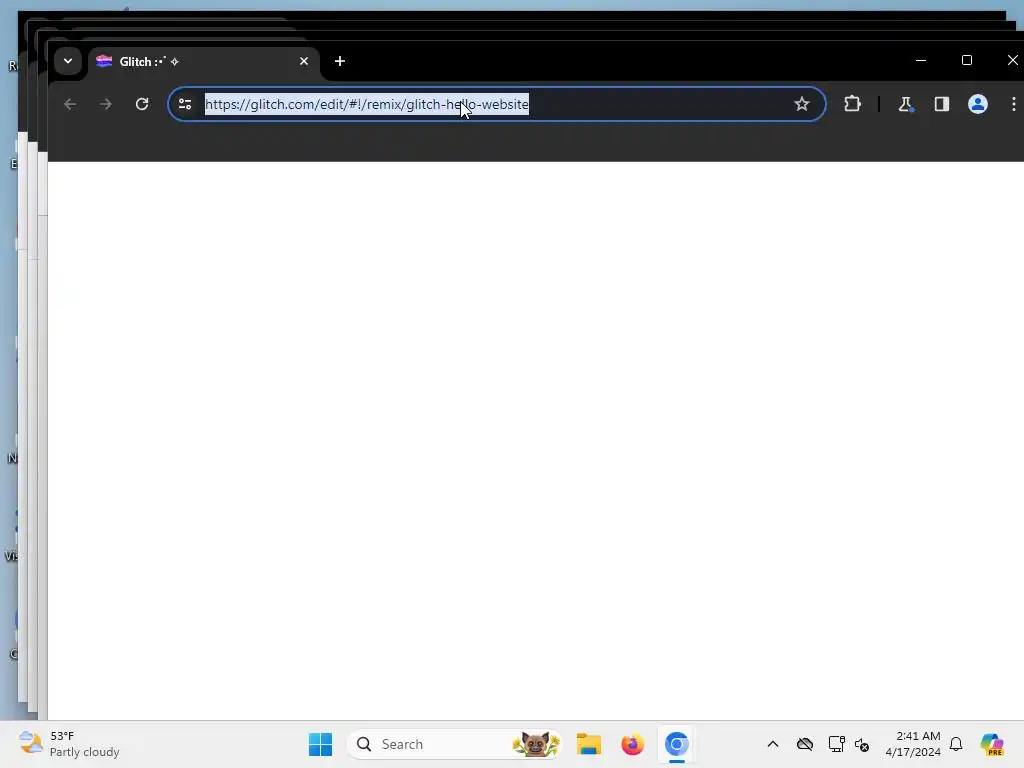Open the Extensions puzzle icon
The width and height of the screenshot is (1024, 768).
click(852, 104)
